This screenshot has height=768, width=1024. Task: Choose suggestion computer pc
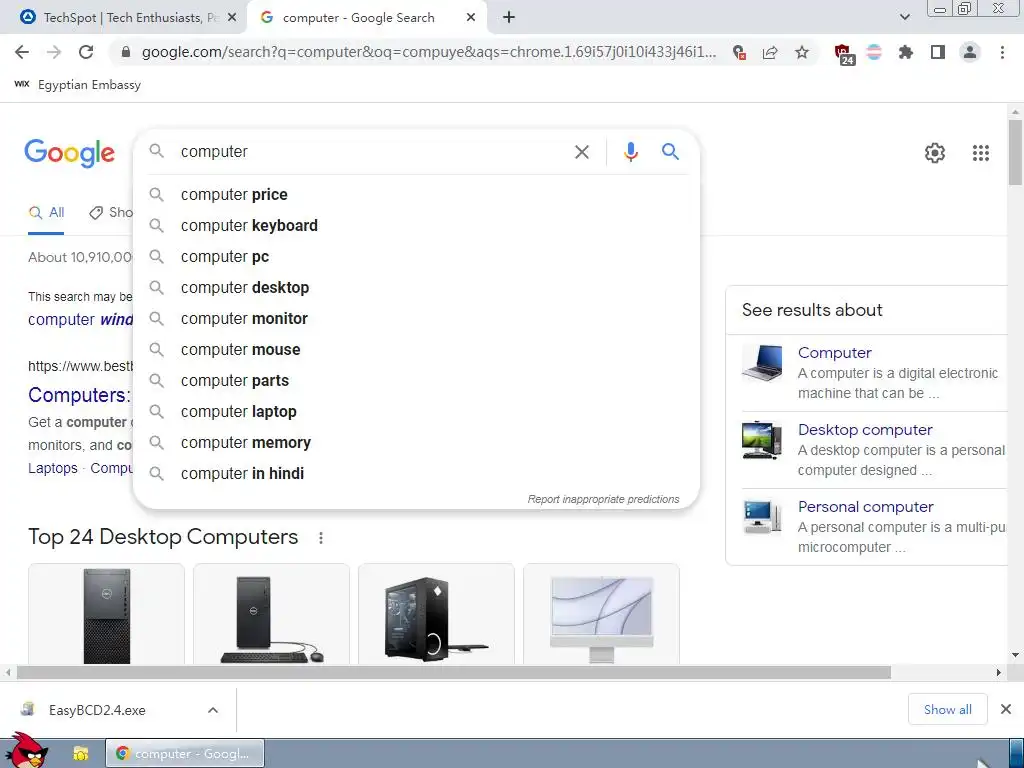click(416, 257)
